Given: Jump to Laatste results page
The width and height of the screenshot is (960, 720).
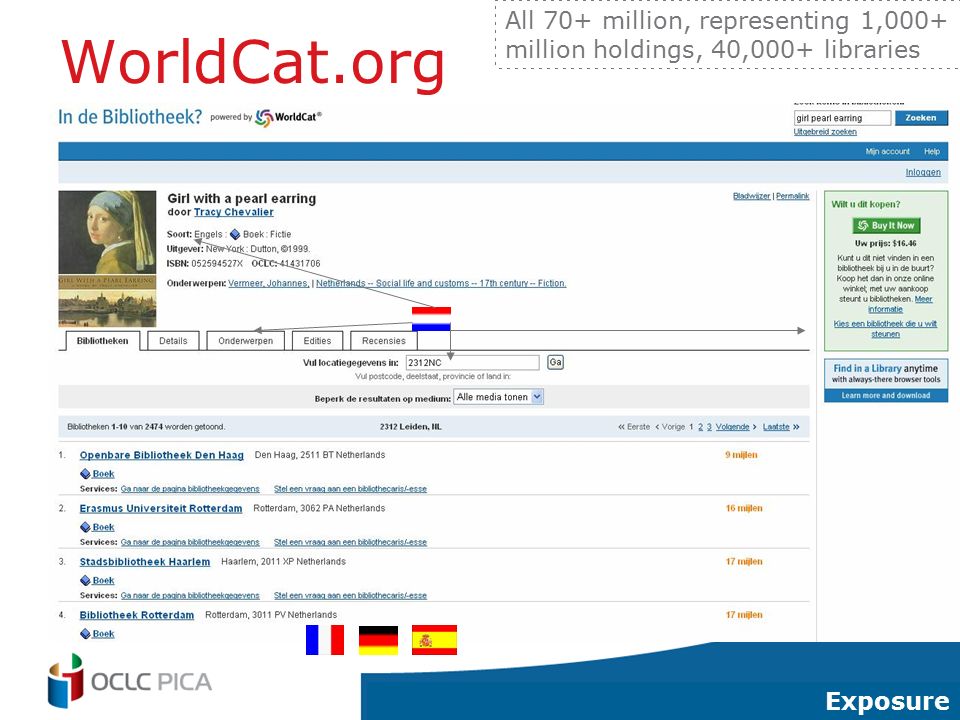Looking at the screenshot, I should 776,427.
